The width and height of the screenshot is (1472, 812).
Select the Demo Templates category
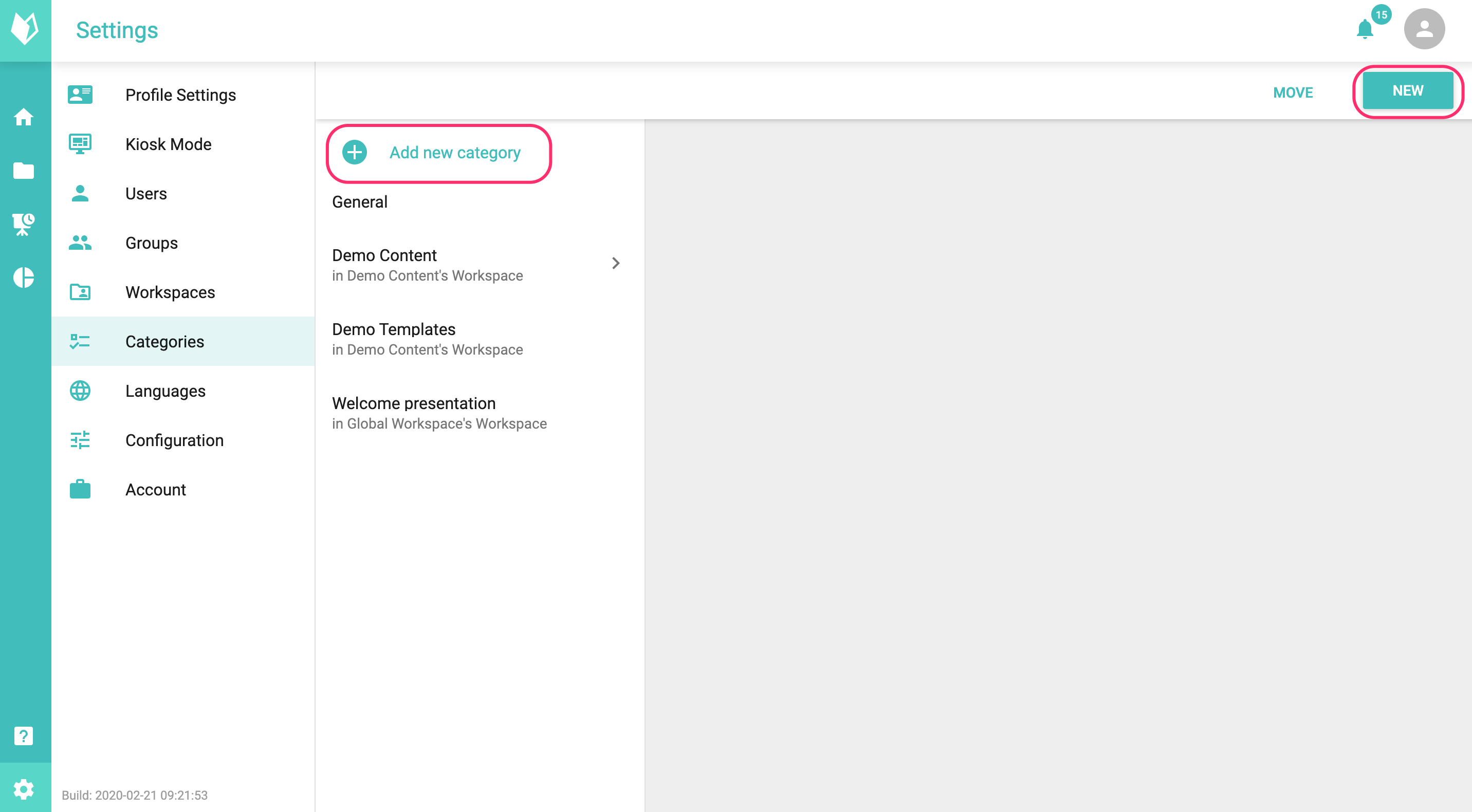[480, 338]
